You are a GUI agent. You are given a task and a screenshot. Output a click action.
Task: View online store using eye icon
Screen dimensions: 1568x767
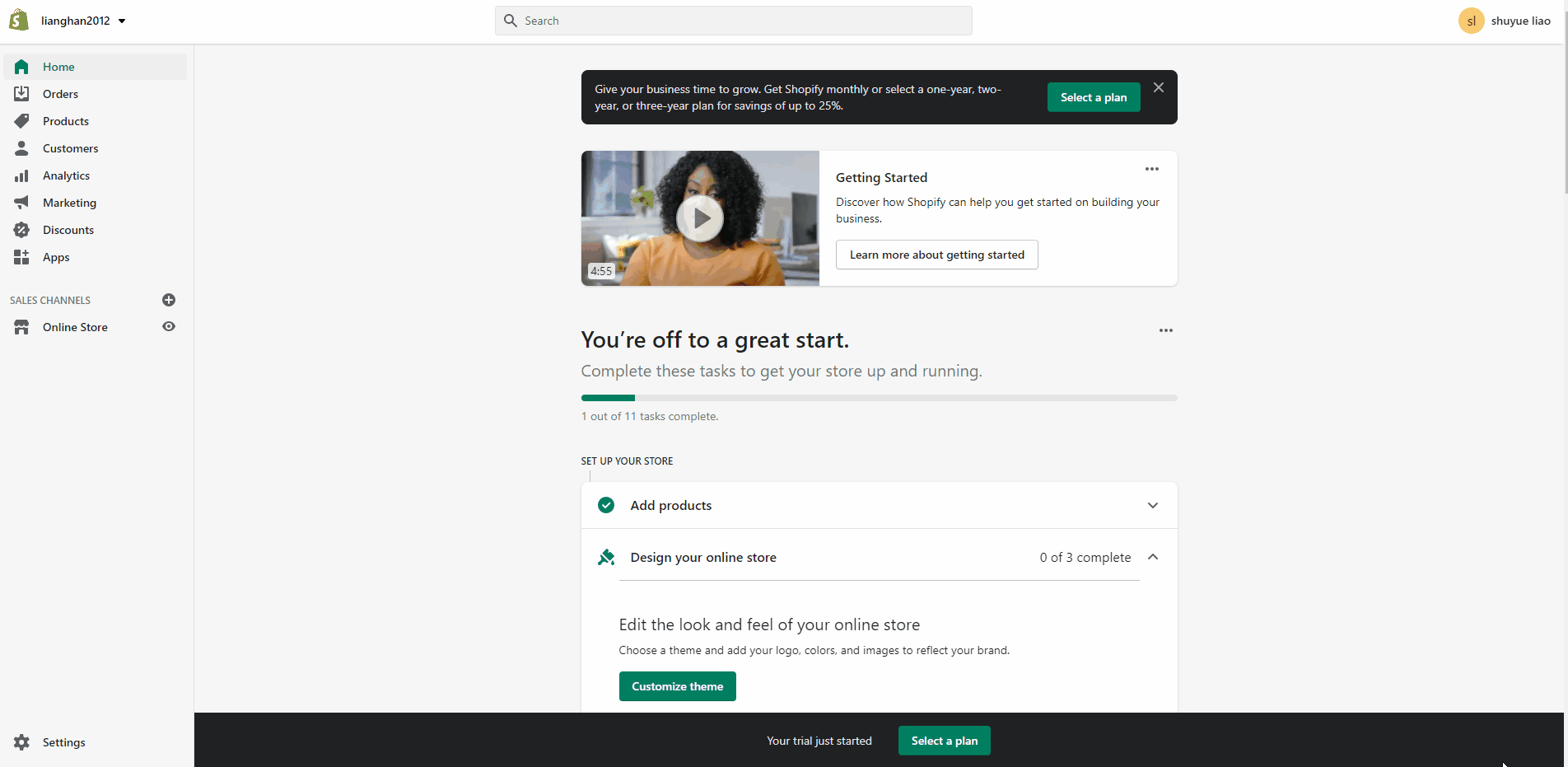[169, 327]
